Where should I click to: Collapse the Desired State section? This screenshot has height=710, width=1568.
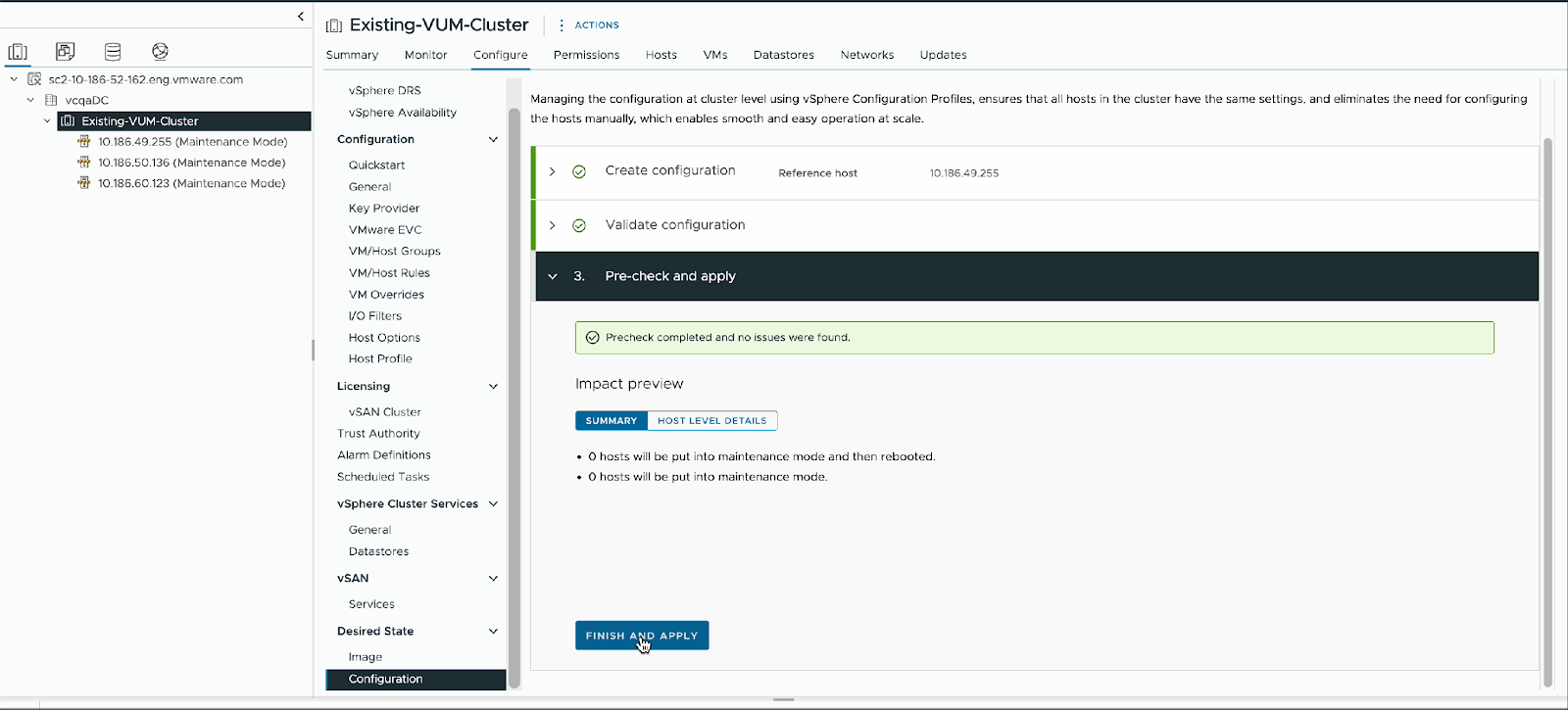[x=493, y=631]
